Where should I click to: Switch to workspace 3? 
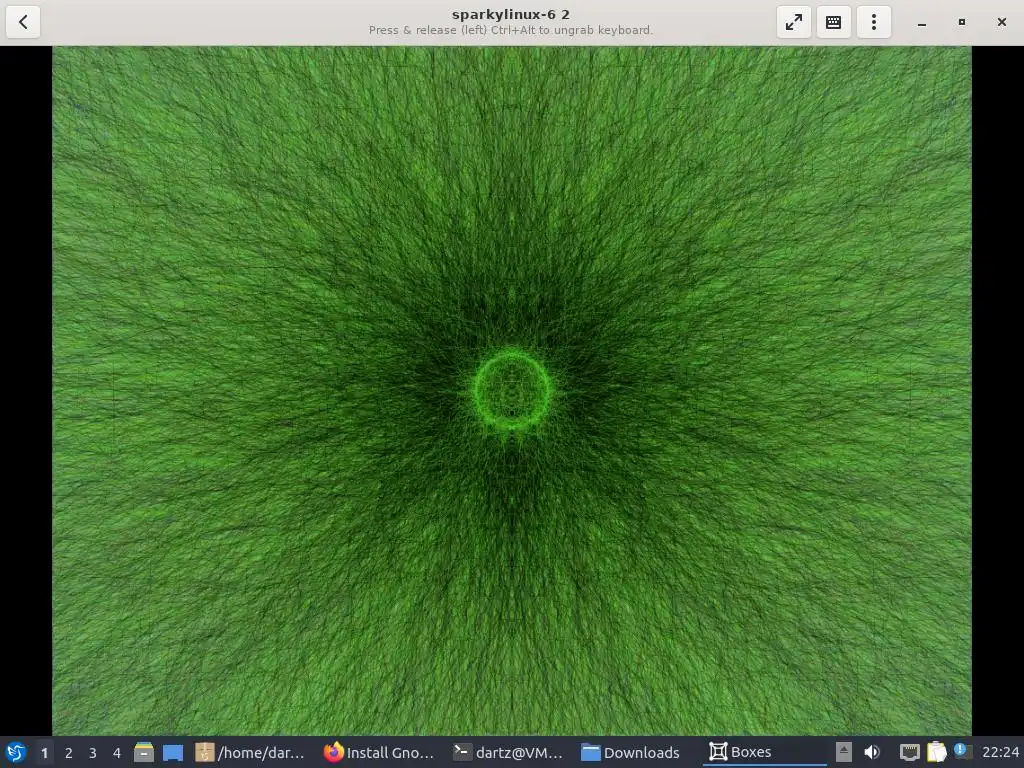(x=93, y=753)
